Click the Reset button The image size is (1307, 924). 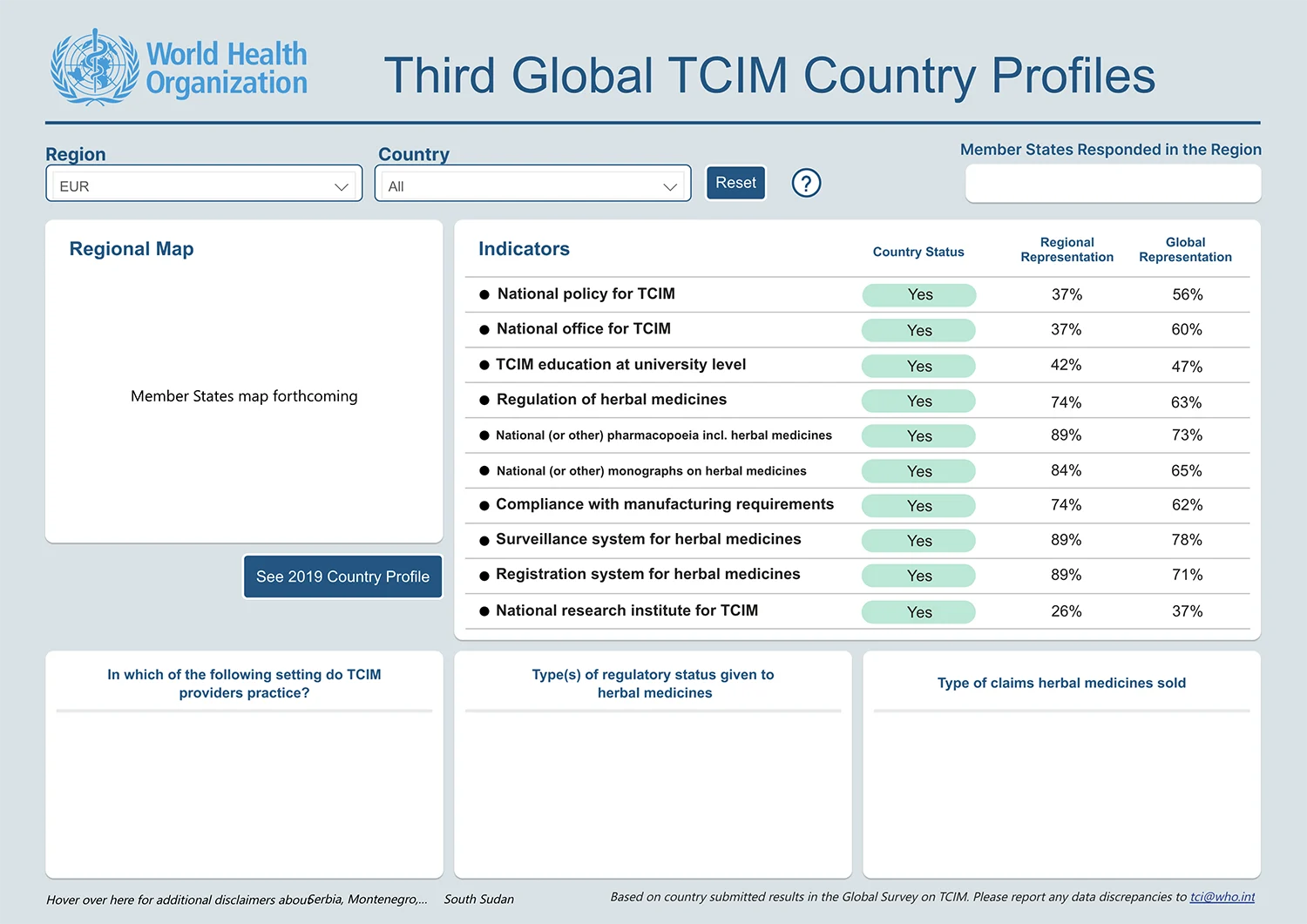(736, 183)
